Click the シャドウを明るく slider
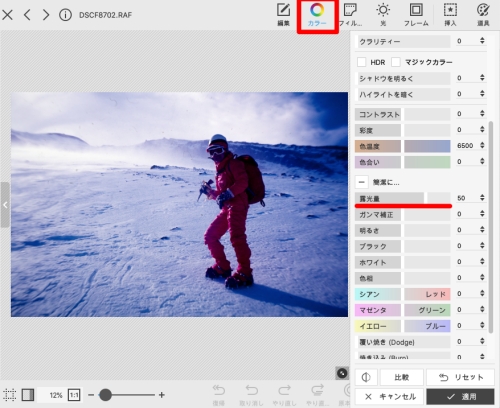The height and width of the screenshot is (408, 500). pyautogui.click(x=403, y=78)
